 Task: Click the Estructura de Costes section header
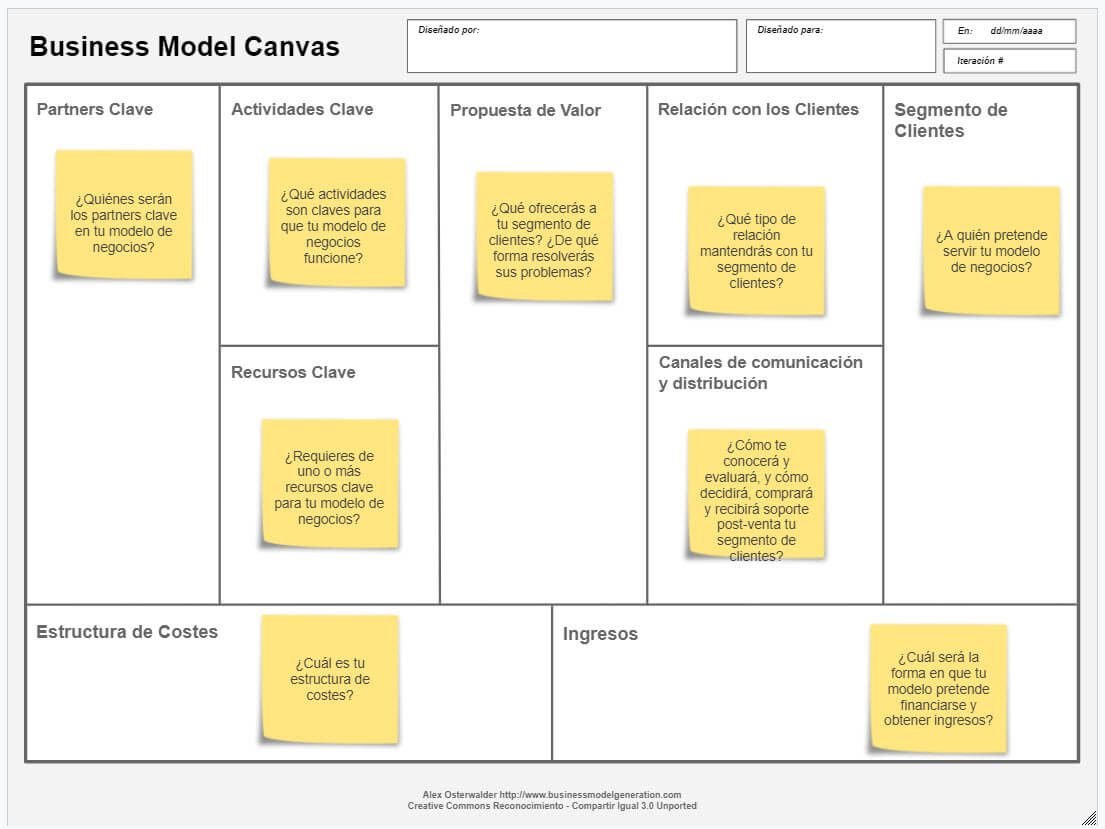coord(127,632)
